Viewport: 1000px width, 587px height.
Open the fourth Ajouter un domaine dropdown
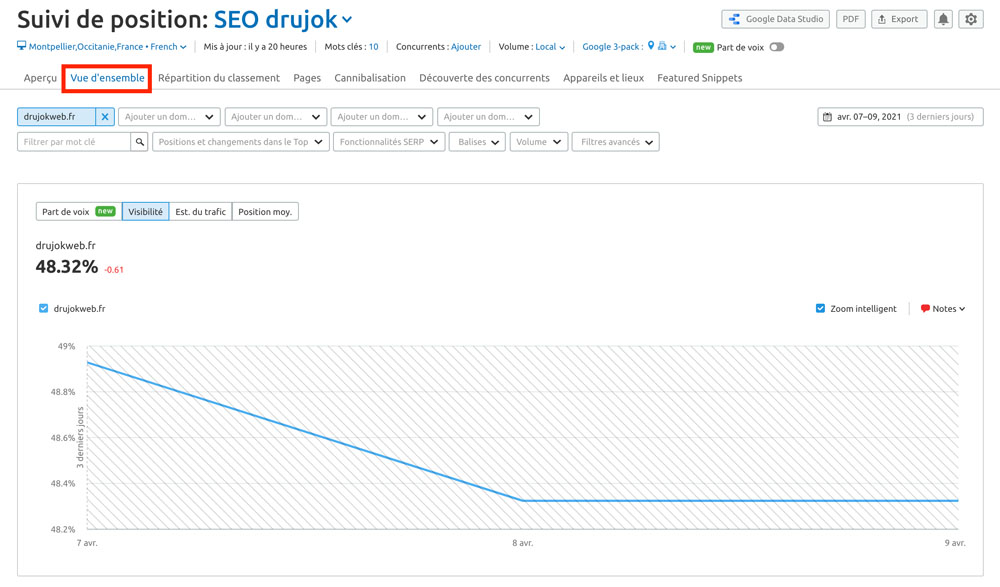(x=489, y=117)
